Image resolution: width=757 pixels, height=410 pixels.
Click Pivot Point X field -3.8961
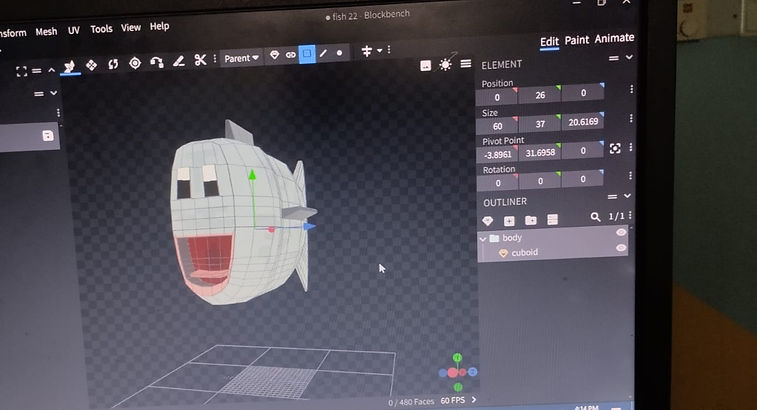coord(498,155)
